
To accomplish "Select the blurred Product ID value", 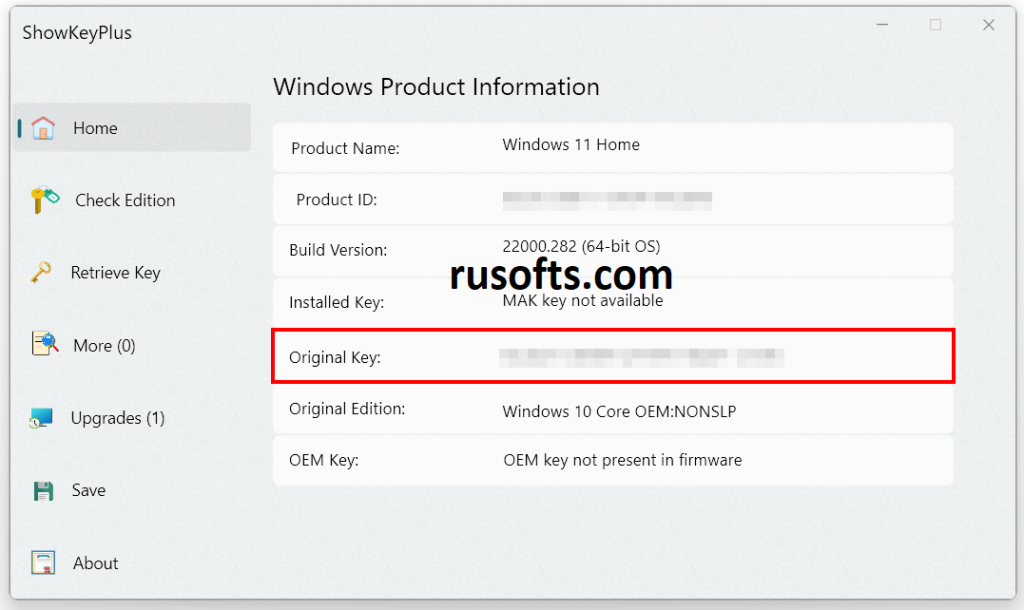I will 607,200.
